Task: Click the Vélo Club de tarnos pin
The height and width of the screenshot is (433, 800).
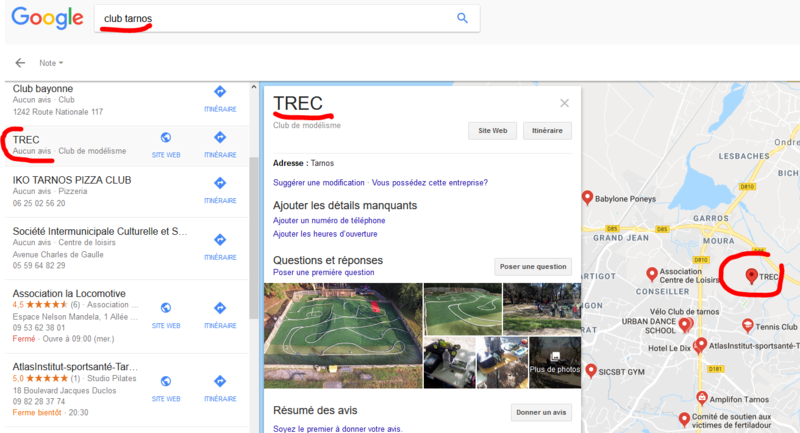Action: click(x=686, y=324)
